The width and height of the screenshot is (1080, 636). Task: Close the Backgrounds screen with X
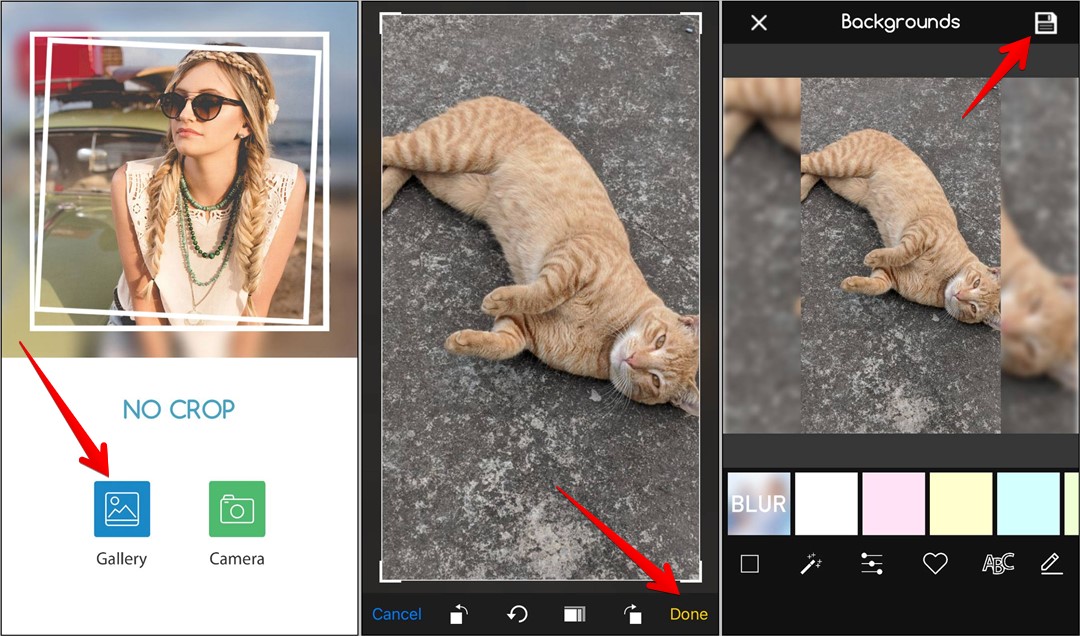pos(758,22)
